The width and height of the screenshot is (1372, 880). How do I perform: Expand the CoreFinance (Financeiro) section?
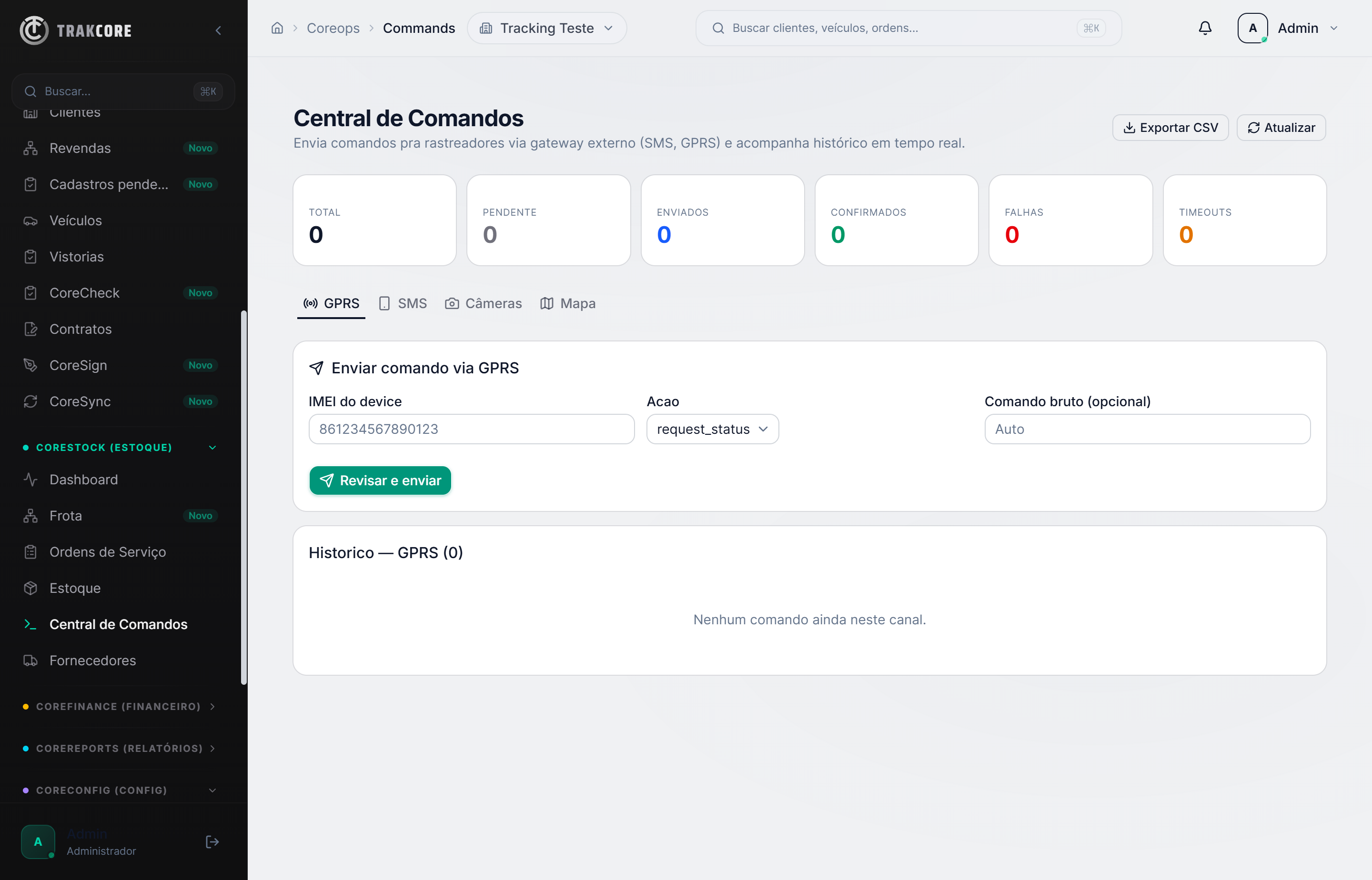[x=120, y=706]
